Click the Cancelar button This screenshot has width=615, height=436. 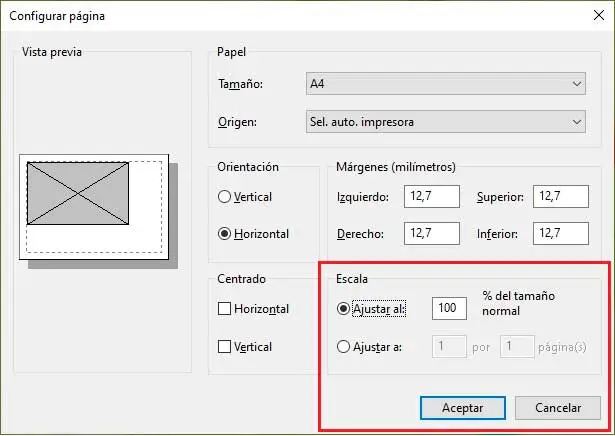coord(558,408)
